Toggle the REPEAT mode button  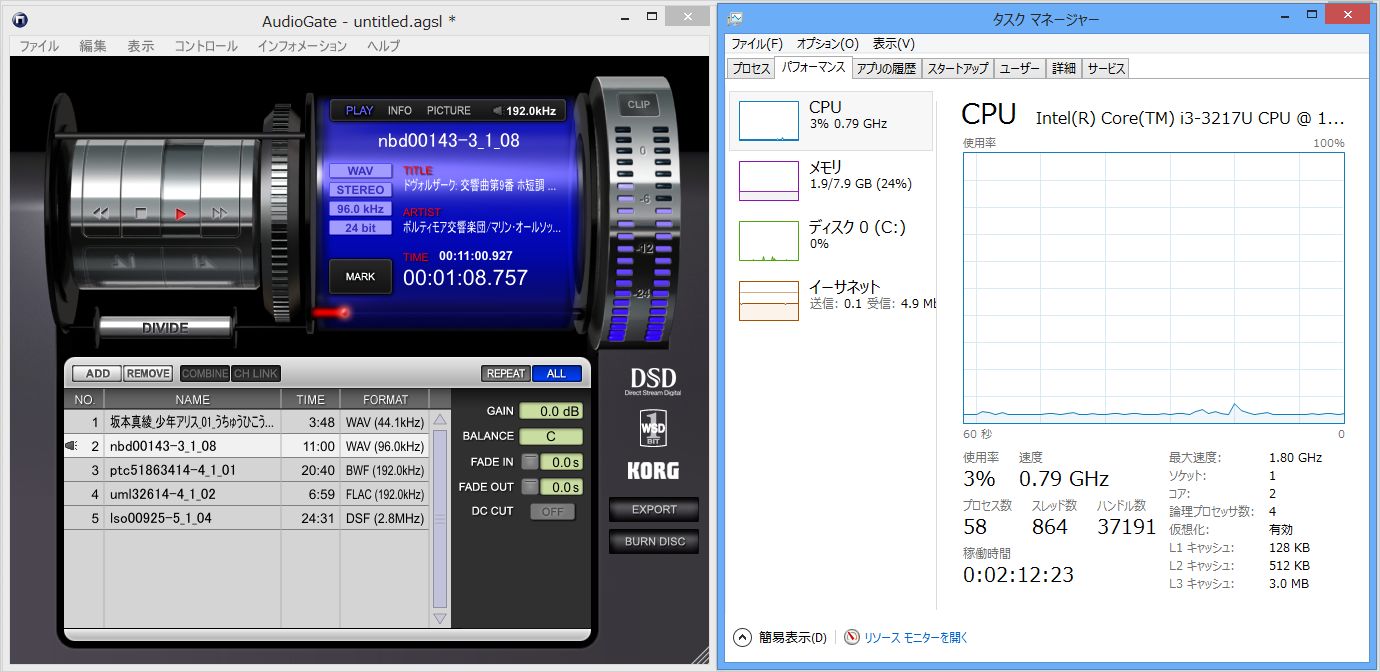click(x=505, y=373)
